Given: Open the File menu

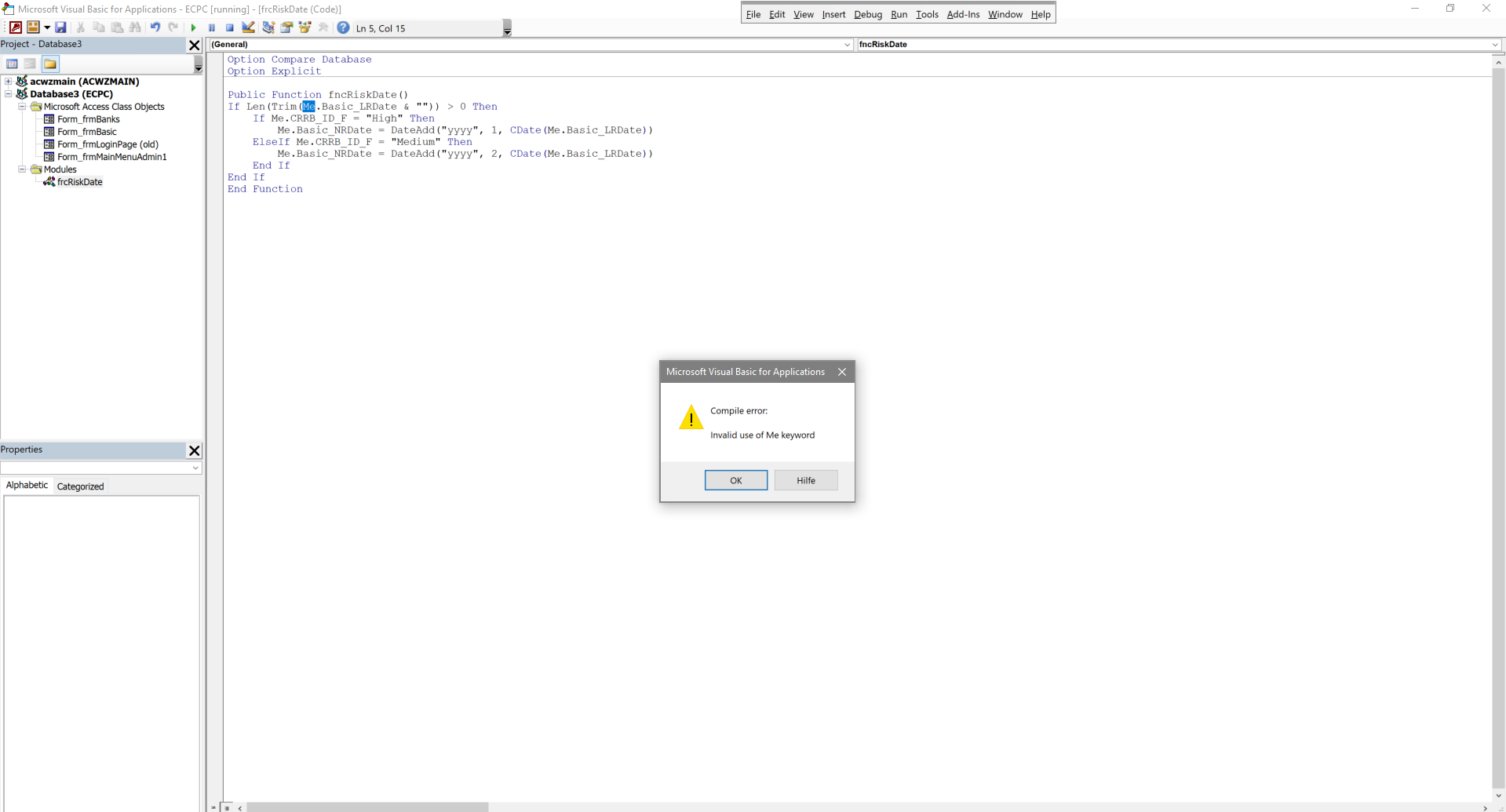Looking at the screenshot, I should (x=753, y=14).
